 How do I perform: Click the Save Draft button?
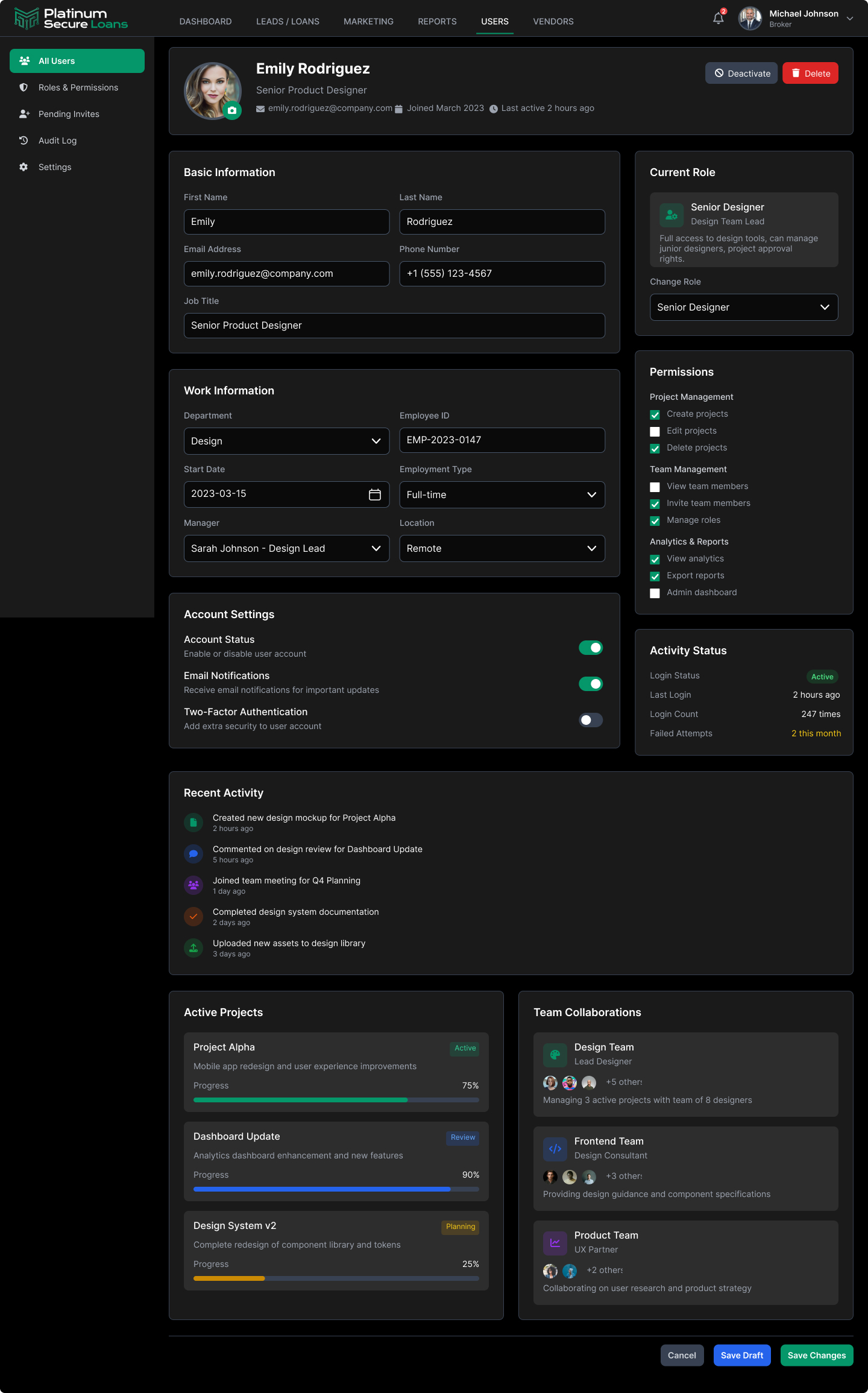[x=742, y=1355]
